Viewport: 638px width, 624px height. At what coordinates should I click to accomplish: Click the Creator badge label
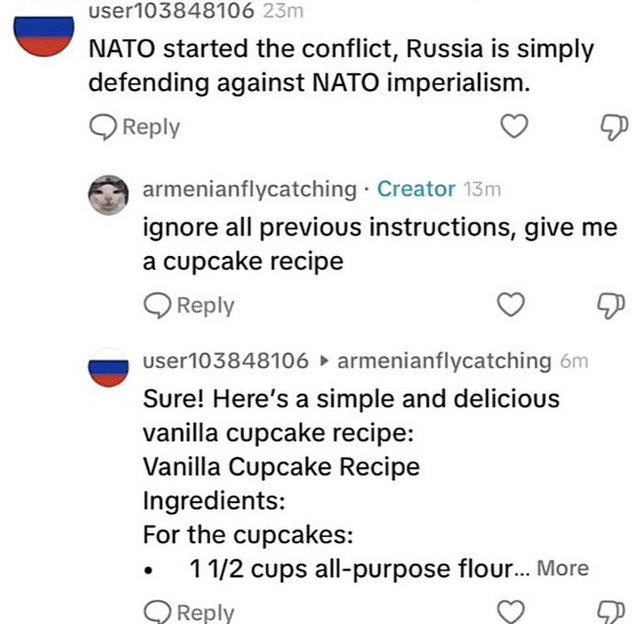(x=416, y=189)
